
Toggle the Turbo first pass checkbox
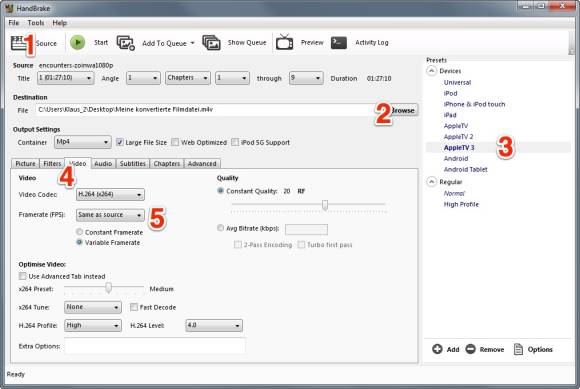coord(301,244)
